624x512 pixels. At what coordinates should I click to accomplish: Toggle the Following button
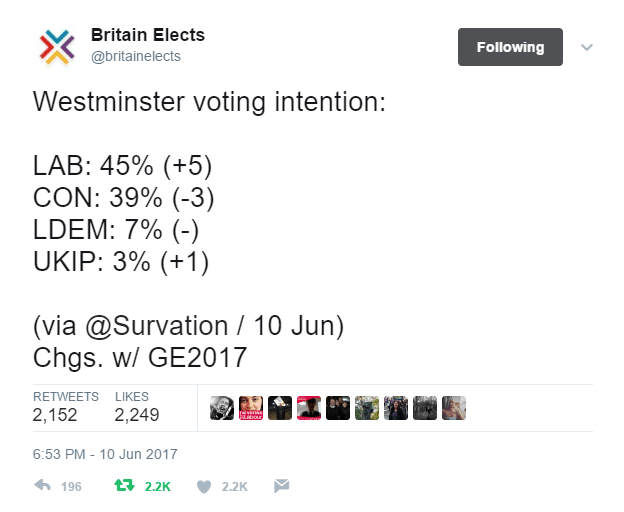coord(510,47)
